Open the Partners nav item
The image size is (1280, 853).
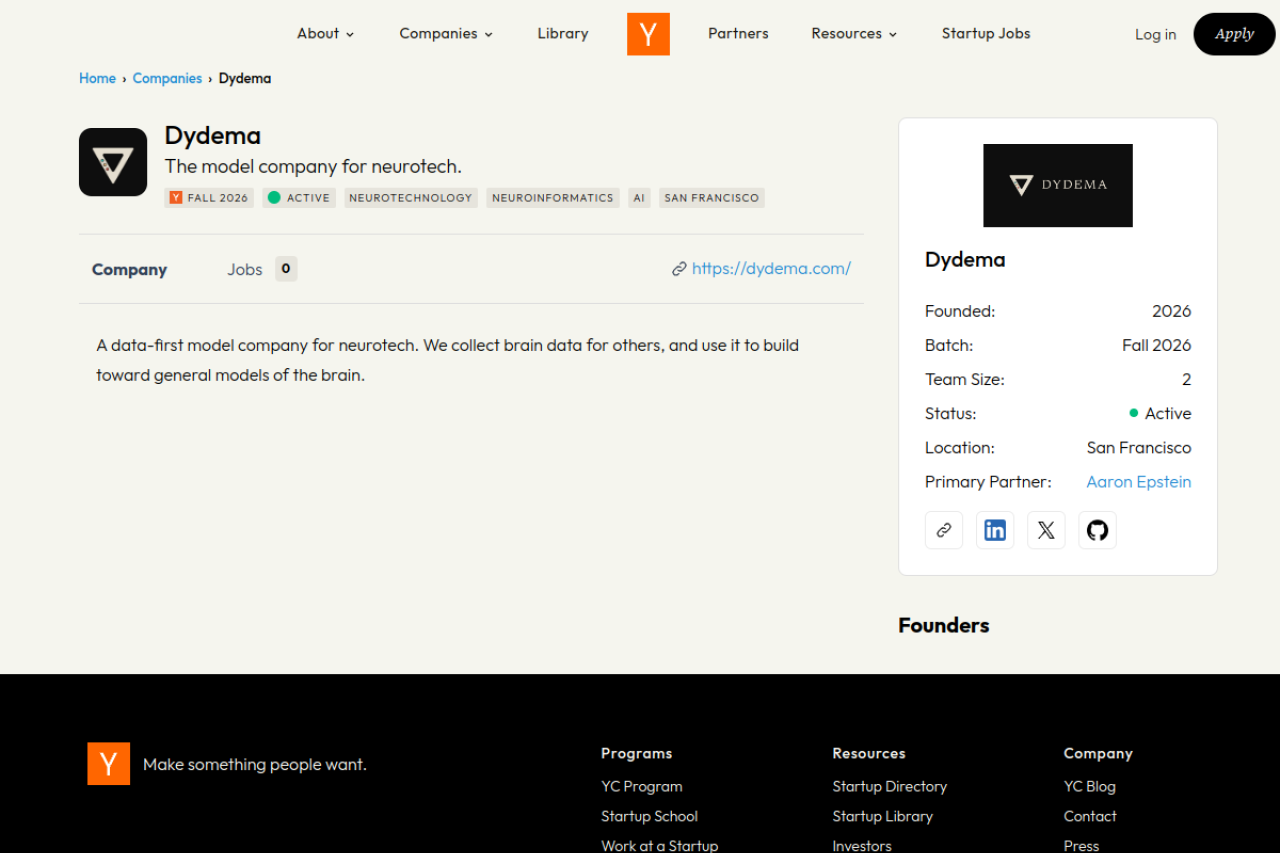click(x=738, y=34)
